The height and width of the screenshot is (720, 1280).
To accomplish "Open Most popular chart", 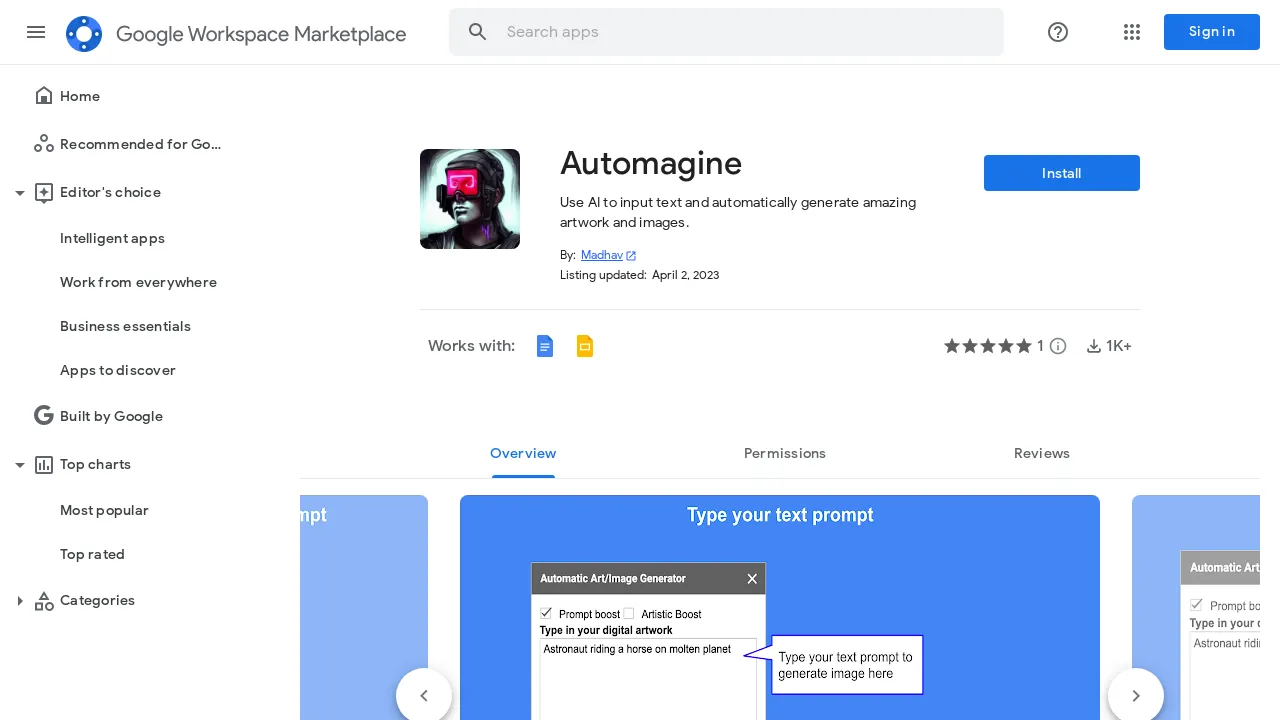I will pos(104,510).
